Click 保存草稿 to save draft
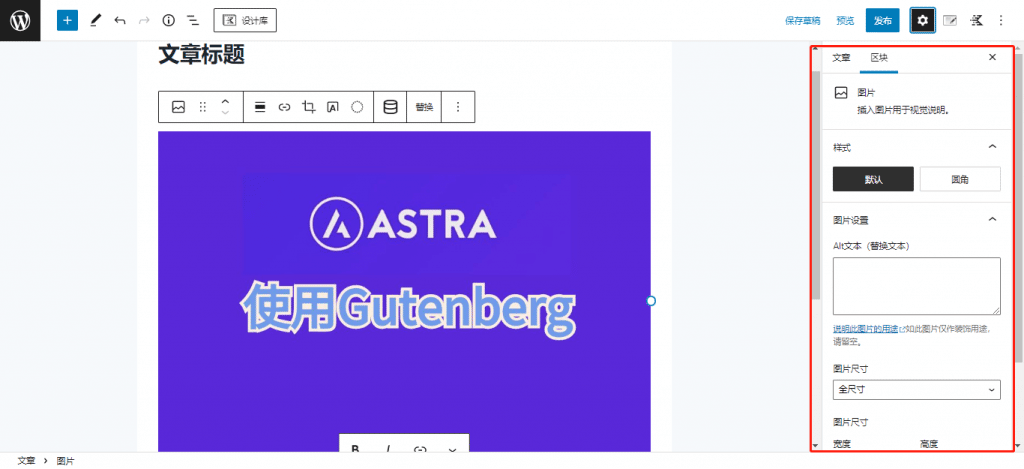 (803, 21)
